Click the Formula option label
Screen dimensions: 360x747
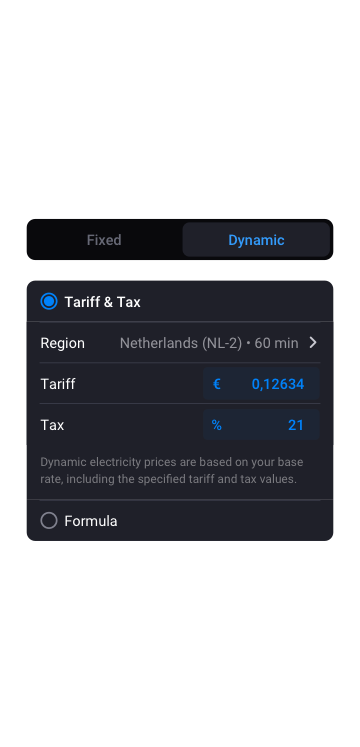click(91, 521)
